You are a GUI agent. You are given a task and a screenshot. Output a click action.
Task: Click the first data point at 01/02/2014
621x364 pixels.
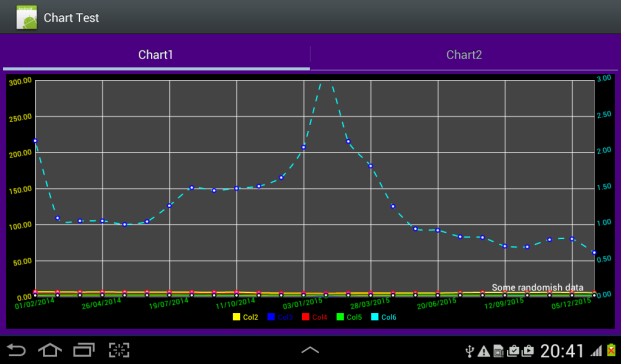[x=35, y=141]
